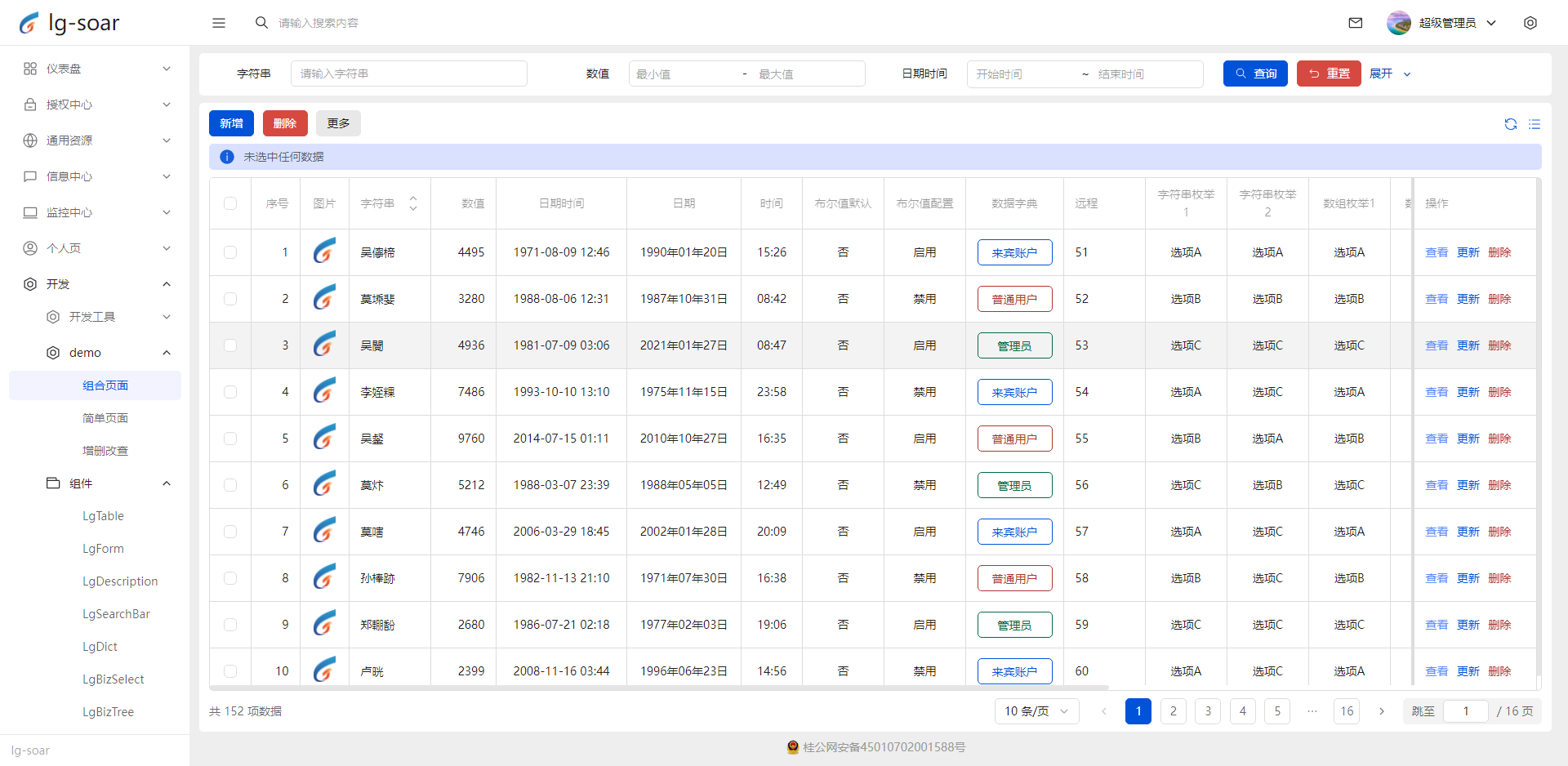
Task: Collapse the 开发 menu chevron
Action: click(x=167, y=284)
